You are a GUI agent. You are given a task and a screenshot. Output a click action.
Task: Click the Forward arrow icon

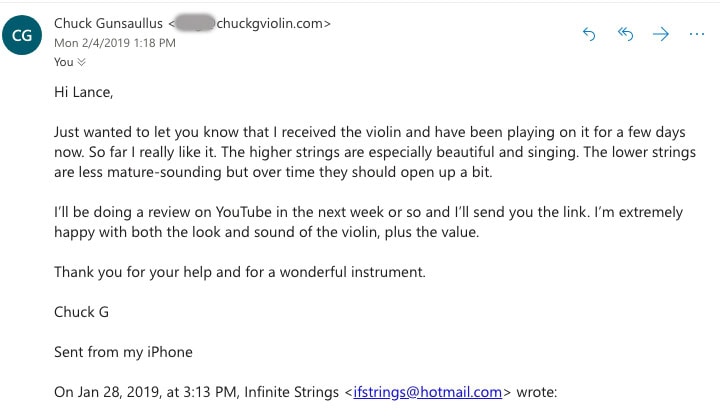tap(660, 34)
